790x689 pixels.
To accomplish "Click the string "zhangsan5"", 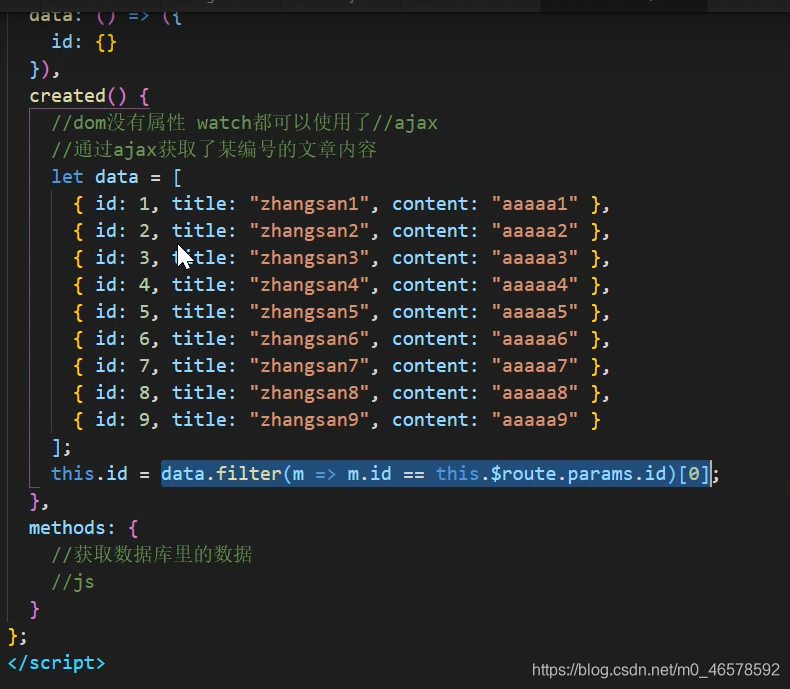I will (x=309, y=312).
